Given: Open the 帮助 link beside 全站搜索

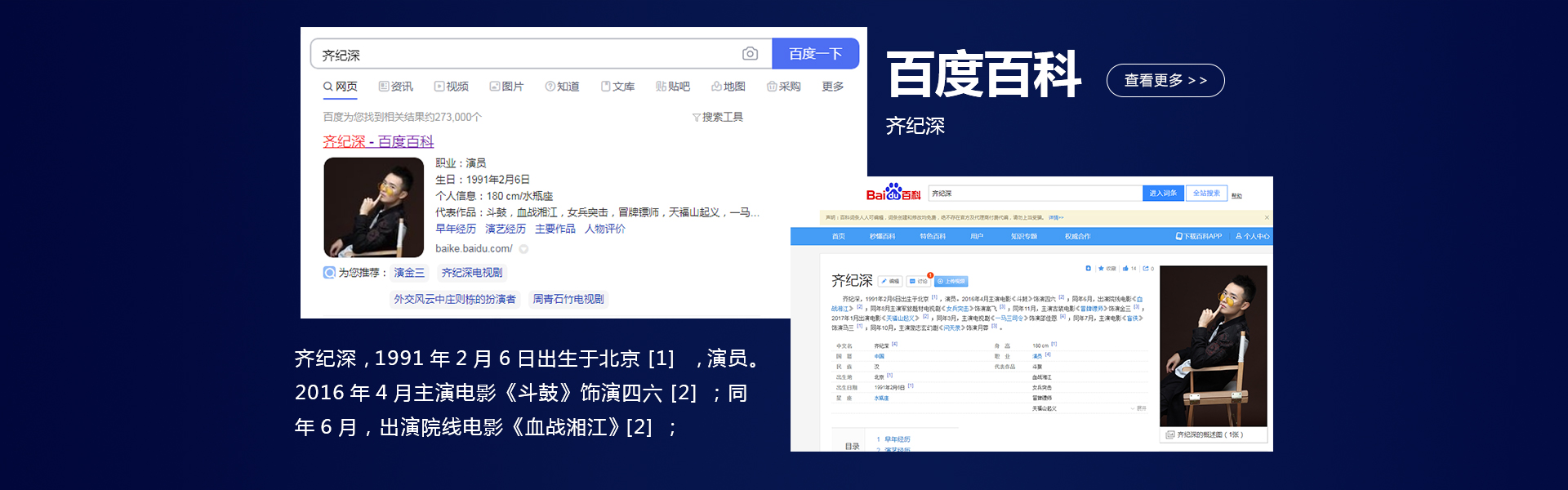Looking at the screenshot, I should click(1236, 196).
